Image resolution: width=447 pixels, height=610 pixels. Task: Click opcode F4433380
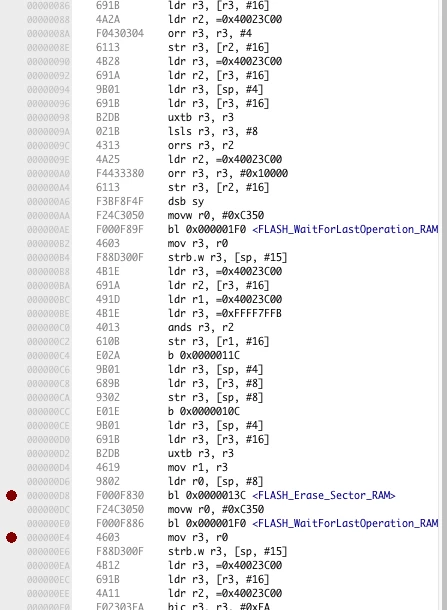tap(120, 174)
